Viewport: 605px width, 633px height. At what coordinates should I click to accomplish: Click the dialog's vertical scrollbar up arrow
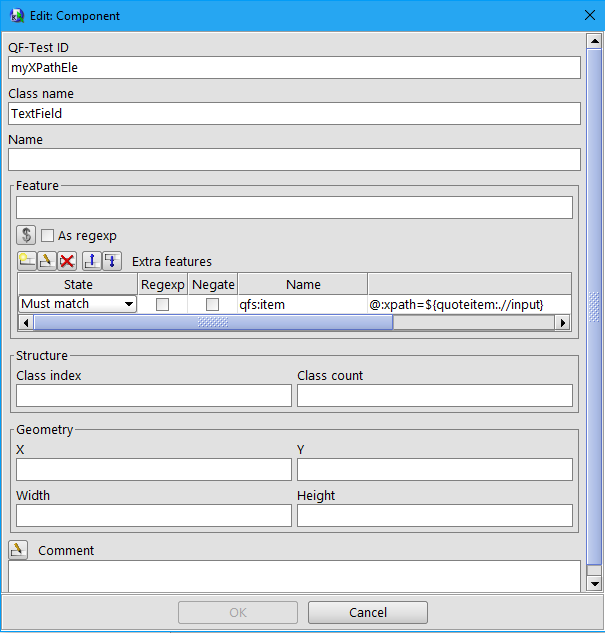(594, 41)
